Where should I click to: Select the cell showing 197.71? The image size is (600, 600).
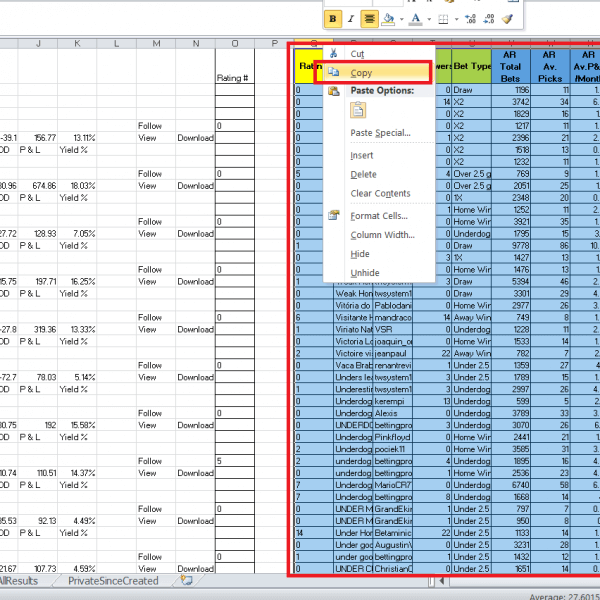(x=38, y=282)
